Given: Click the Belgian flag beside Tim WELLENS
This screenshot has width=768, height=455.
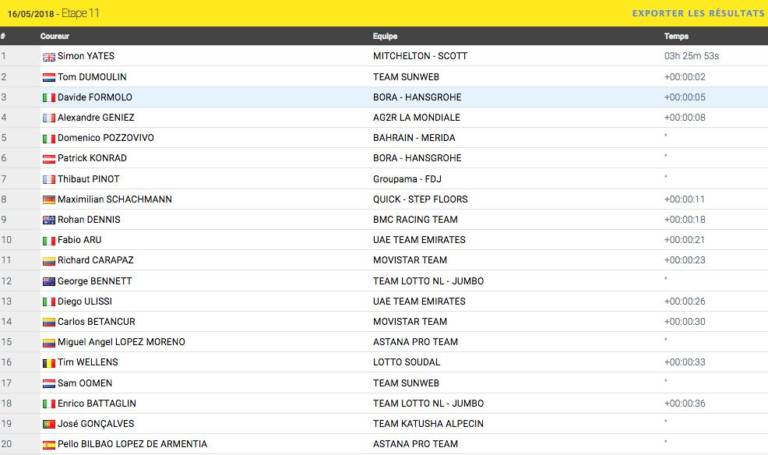Looking at the screenshot, I should click(x=49, y=363).
